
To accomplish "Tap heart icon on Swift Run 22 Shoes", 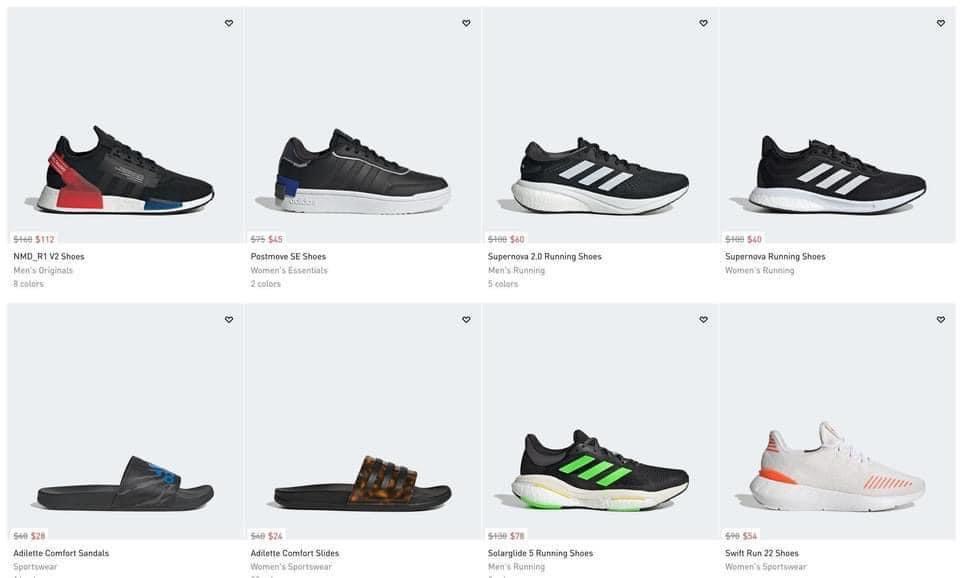I will (941, 320).
